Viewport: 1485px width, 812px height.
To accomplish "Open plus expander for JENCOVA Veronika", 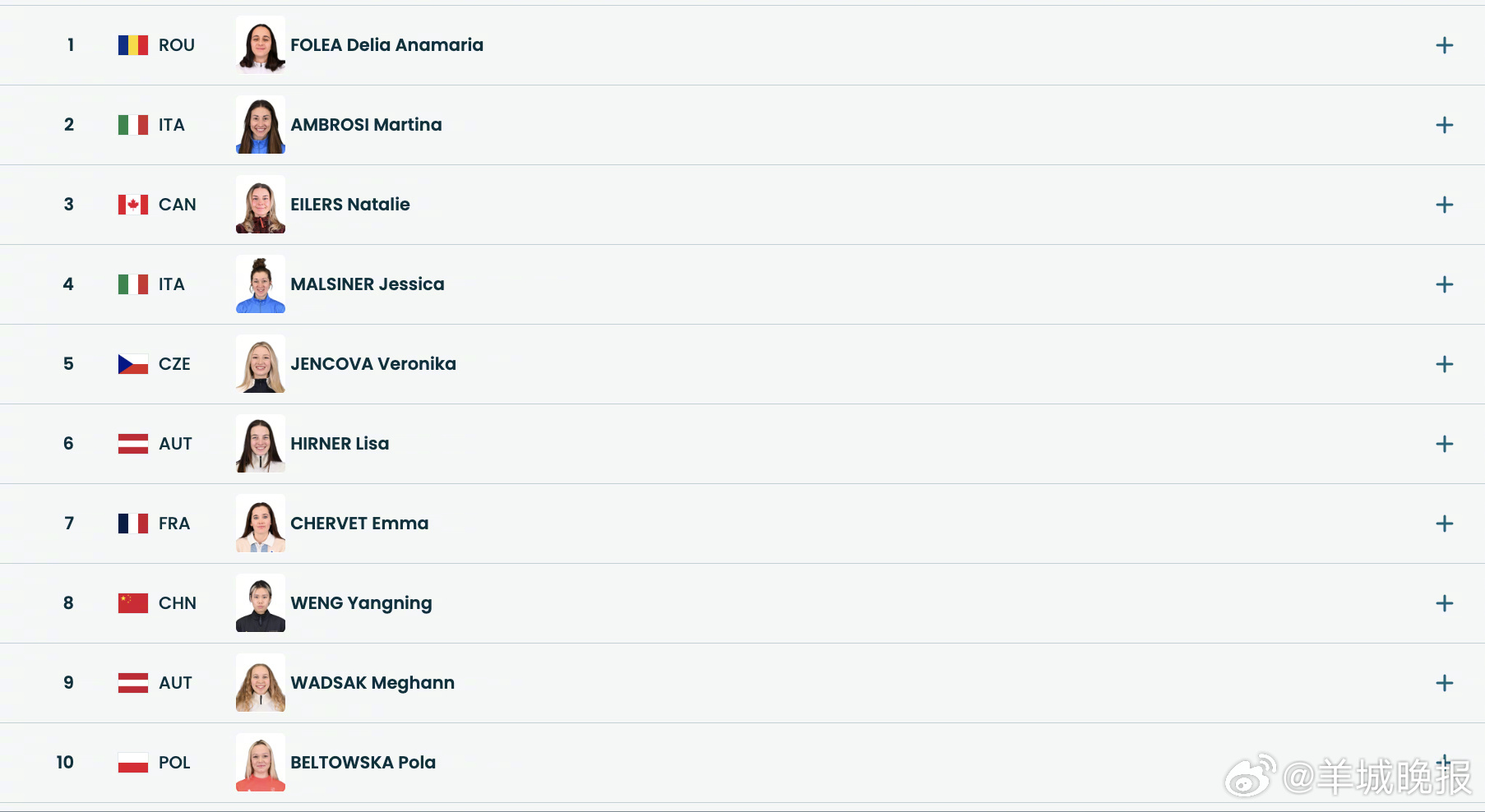I will [1444, 364].
